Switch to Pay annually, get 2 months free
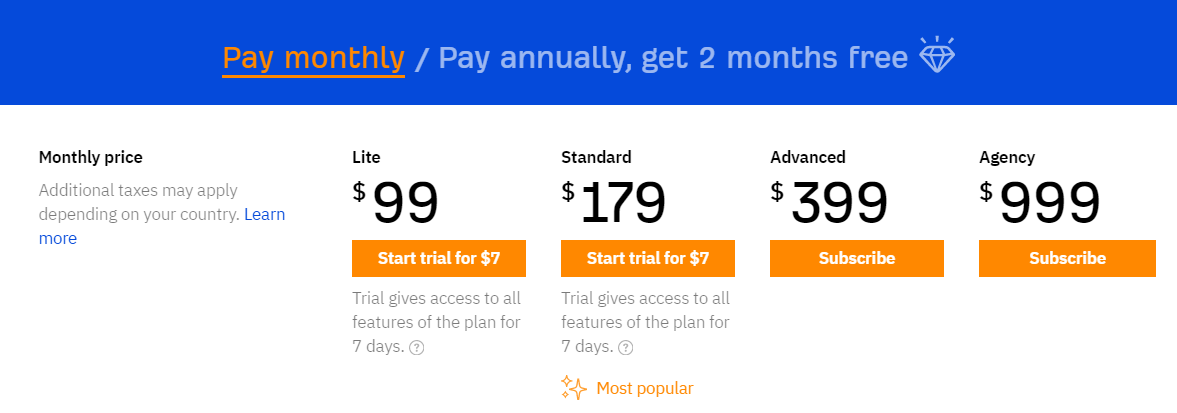Viewport: 1177px width, 413px height. coord(673,59)
